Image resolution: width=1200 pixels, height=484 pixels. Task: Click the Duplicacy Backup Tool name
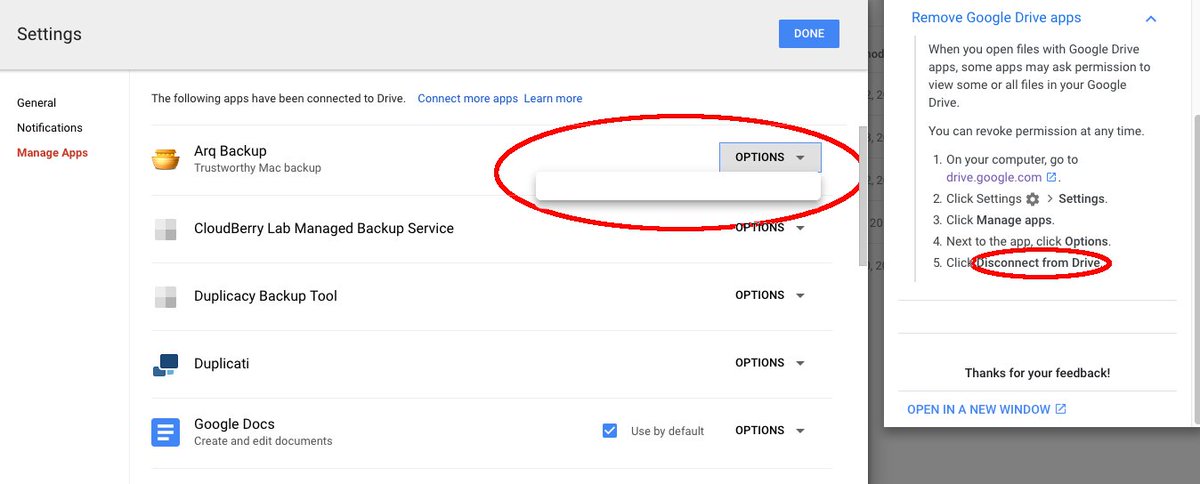pos(266,296)
